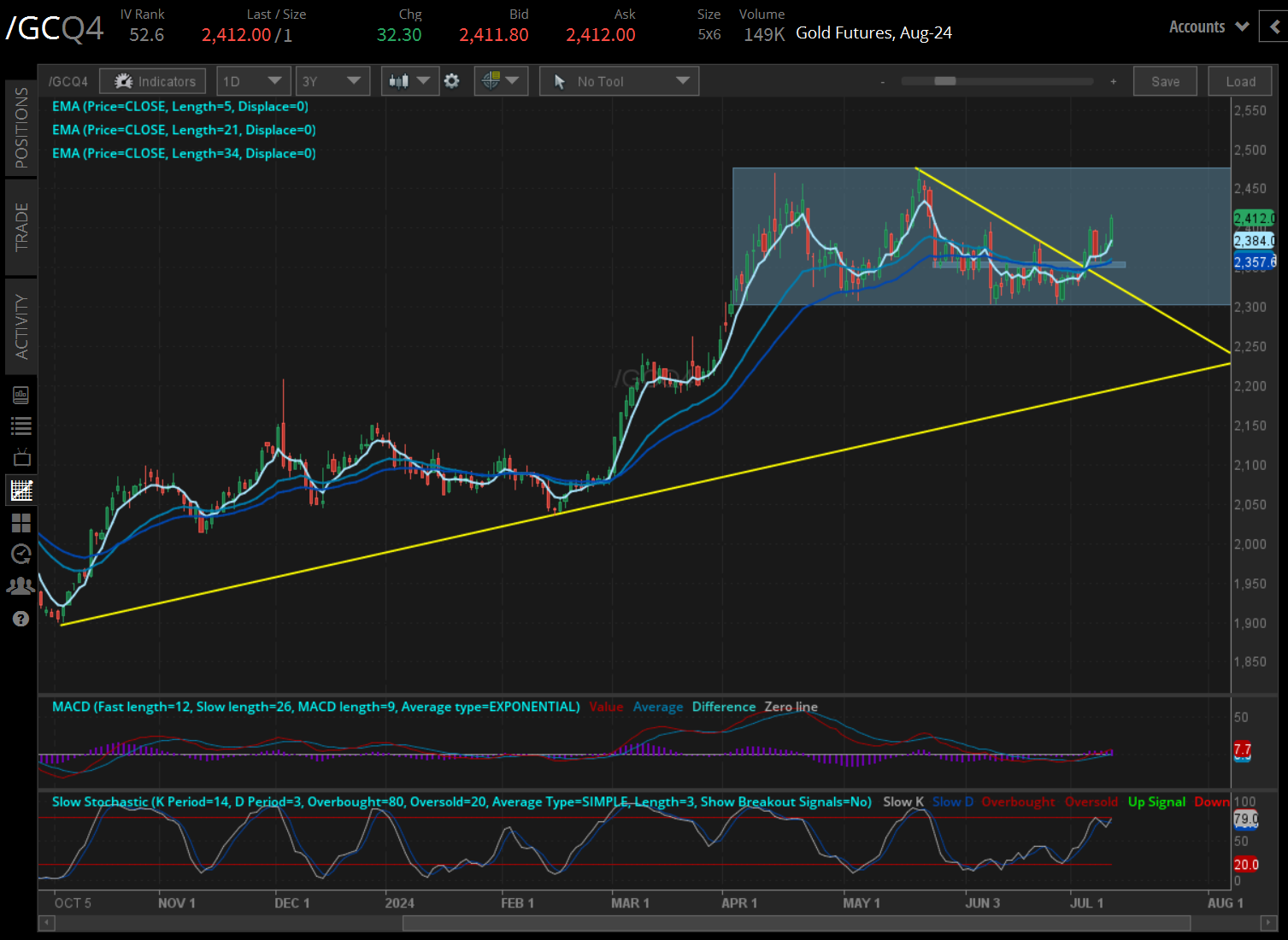Open the 3Y time range dropdown
The image size is (1288, 940).
click(x=332, y=81)
